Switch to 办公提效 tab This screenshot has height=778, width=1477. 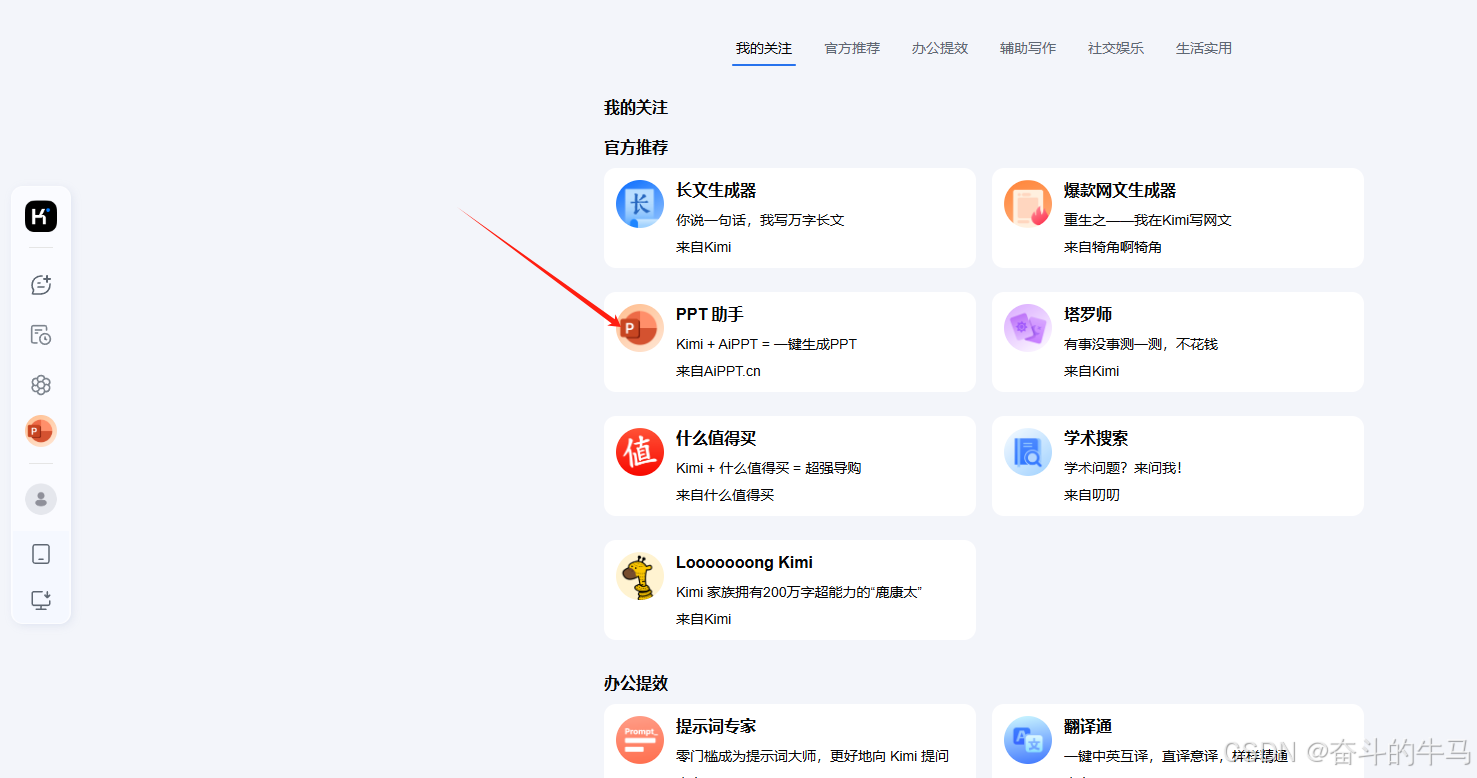pyautogui.click(x=940, y=48)
